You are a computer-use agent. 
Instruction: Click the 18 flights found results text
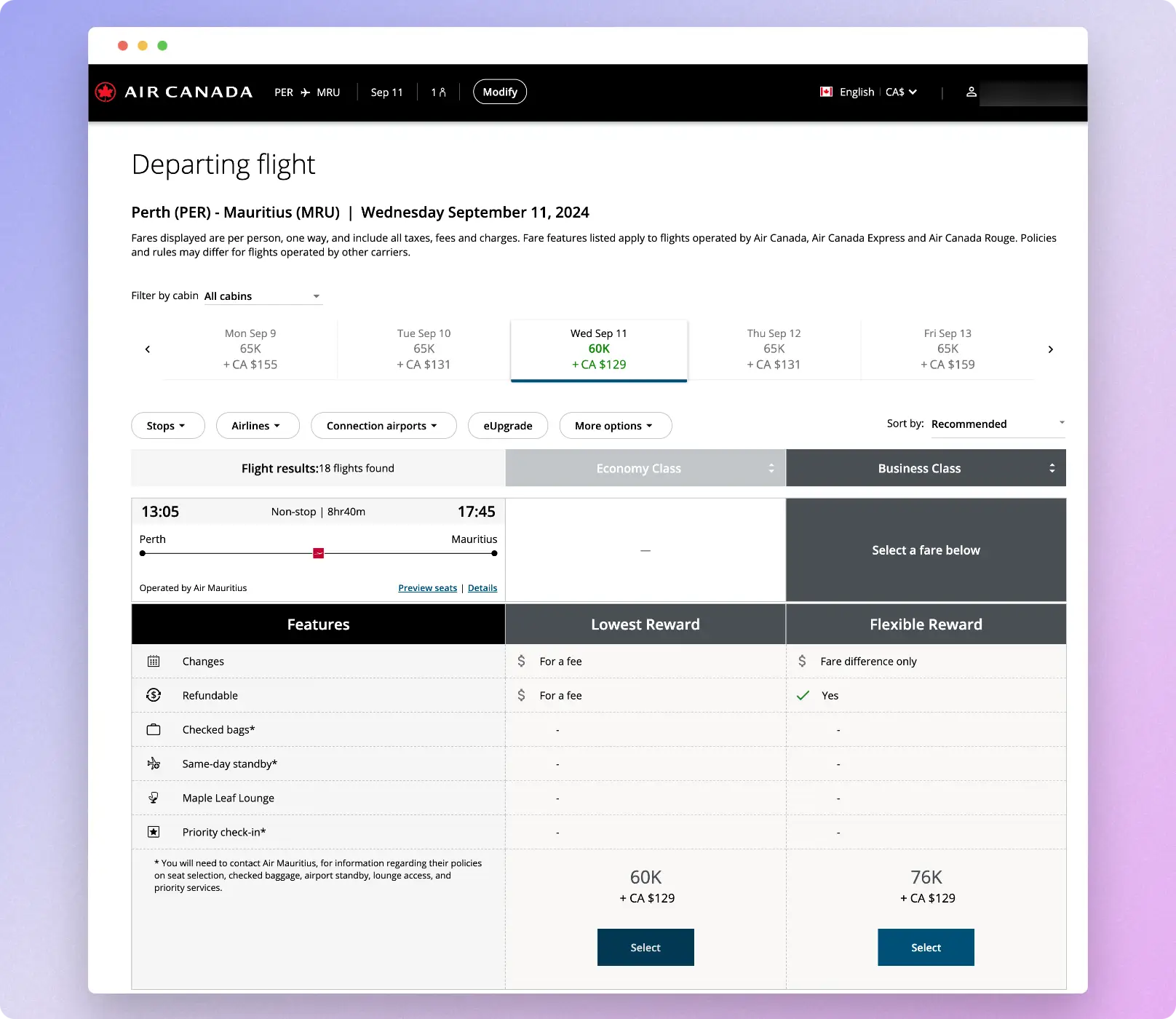pyautogui.click(x=357, y=468)
